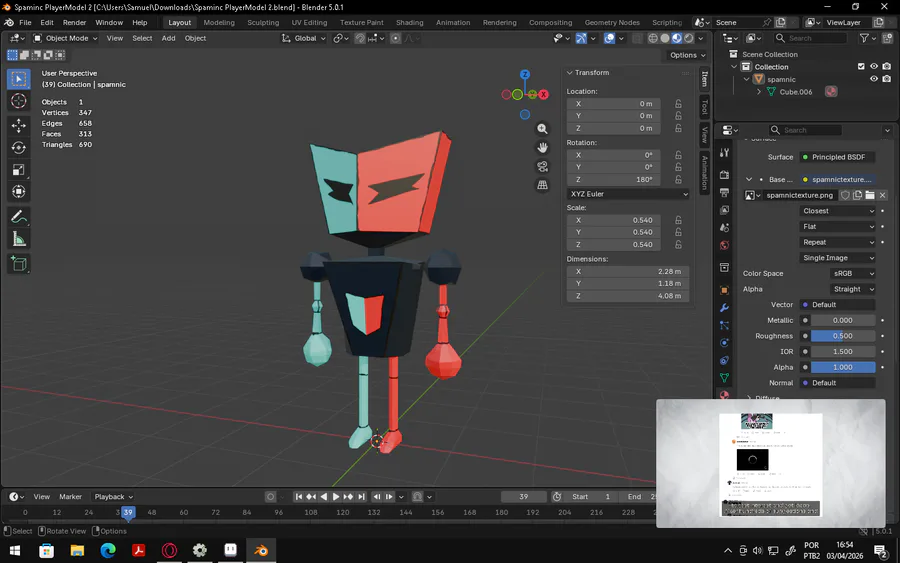The width and height of the screenshot is (900, 563).
Task: Select the Add Cube tool
Action: click(18, 264)
